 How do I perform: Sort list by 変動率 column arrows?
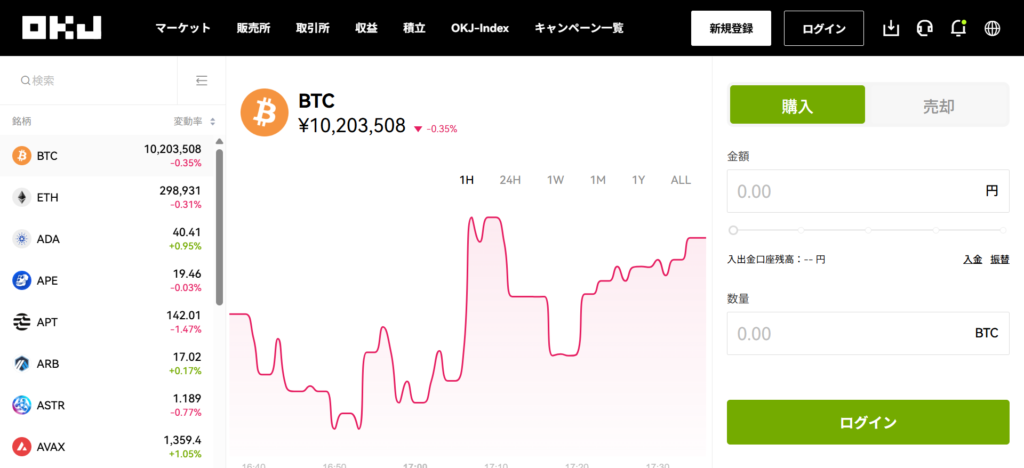pos(212,122)
